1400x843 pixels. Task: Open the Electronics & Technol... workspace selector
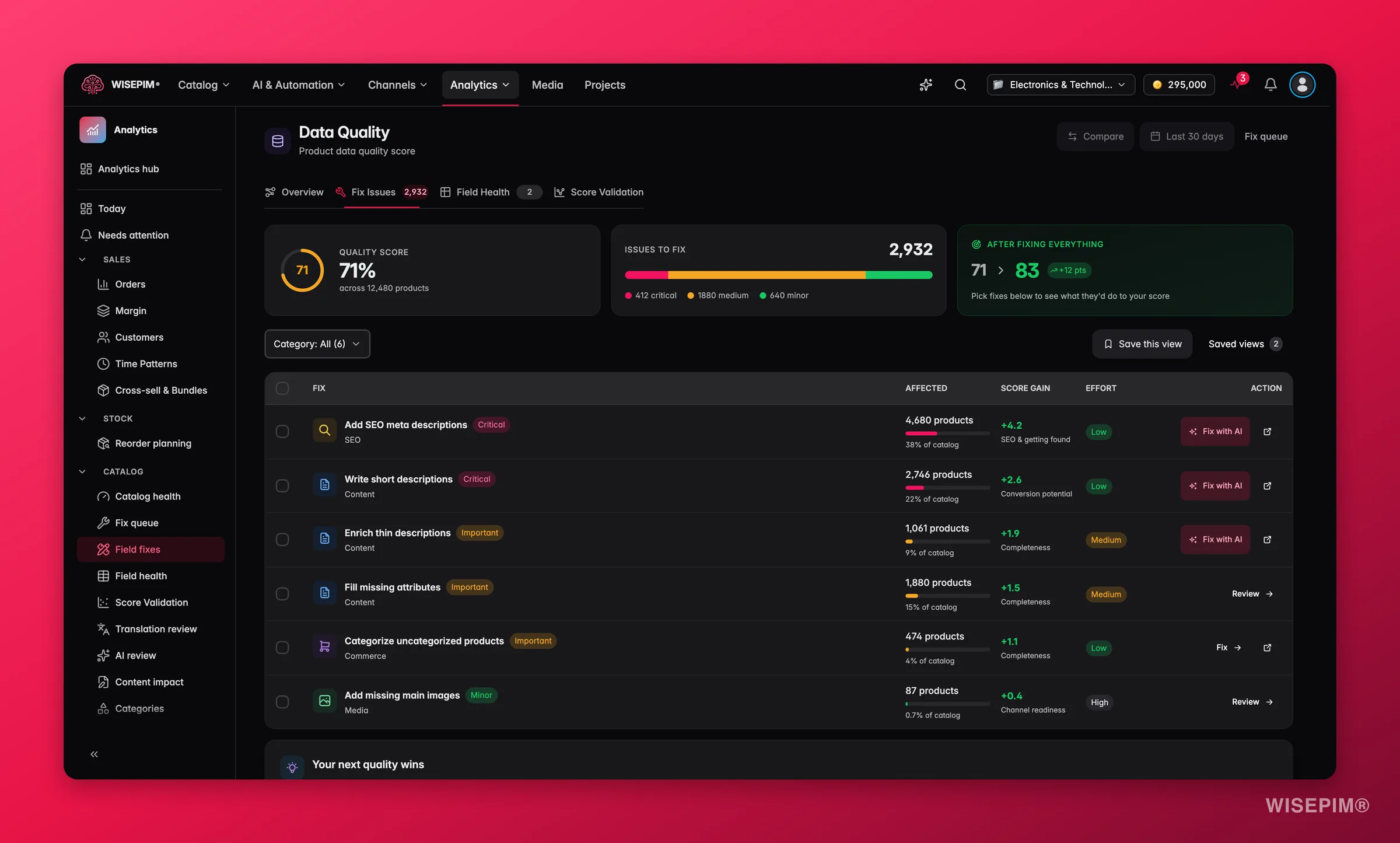pos(1060,85)
